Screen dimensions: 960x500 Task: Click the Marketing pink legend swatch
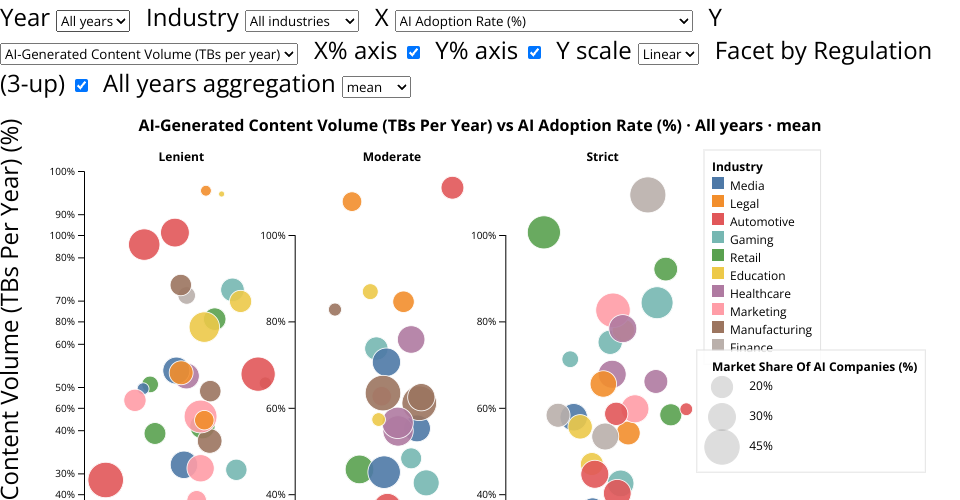tap(718, 311)
